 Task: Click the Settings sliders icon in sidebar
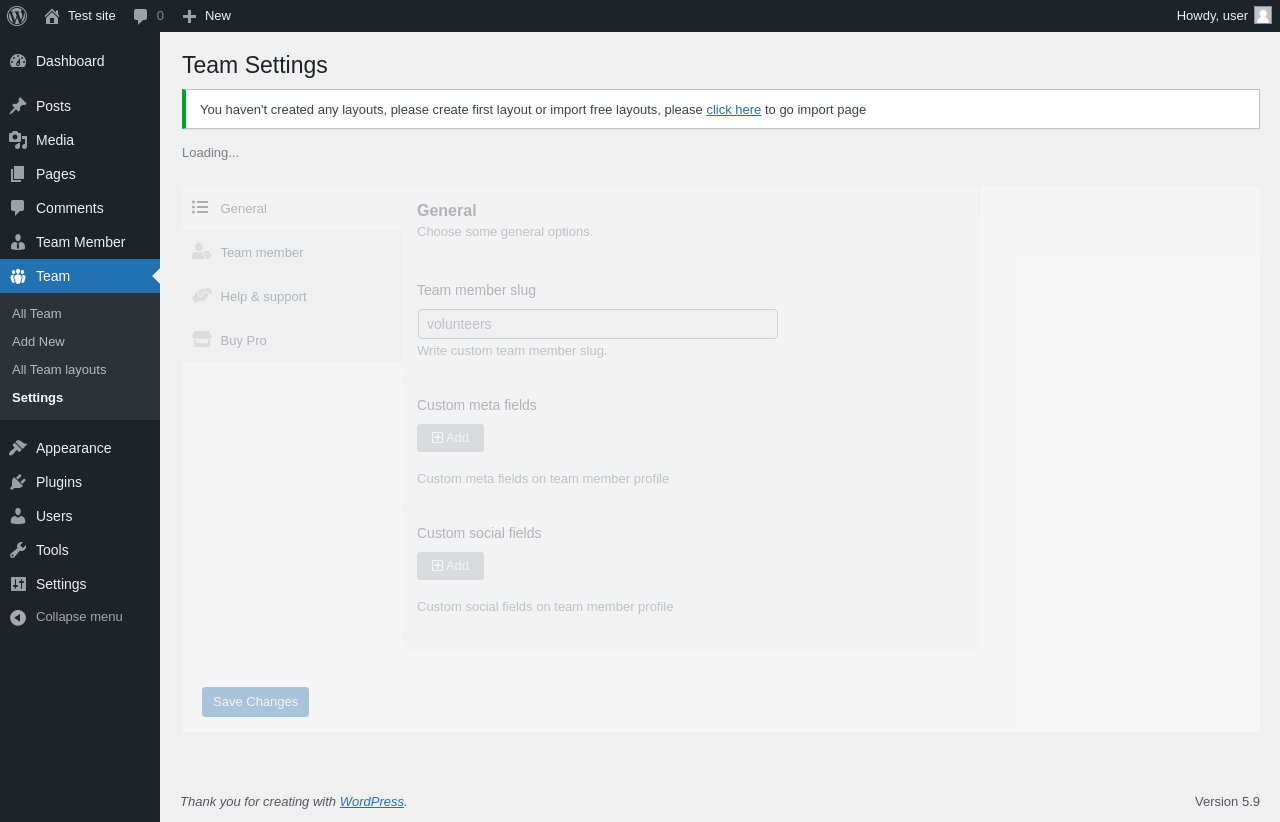[18, 584]
